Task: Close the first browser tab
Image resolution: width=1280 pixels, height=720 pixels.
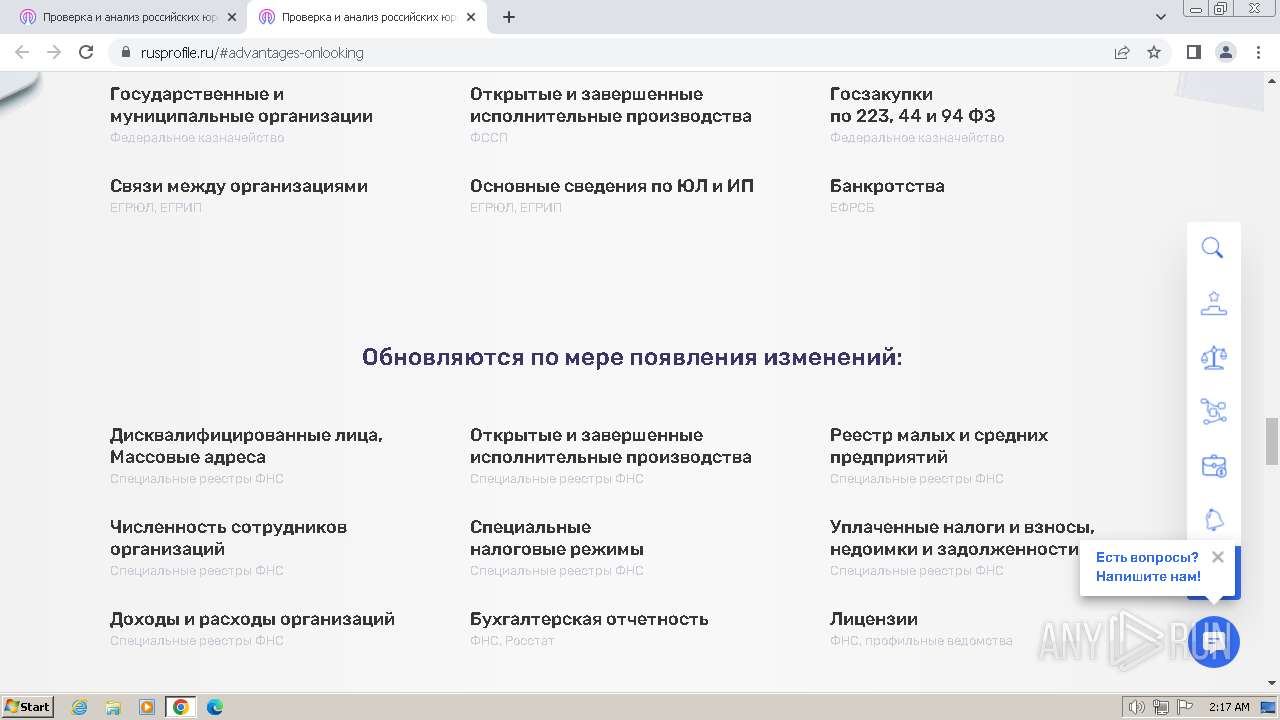Action: [232, 17]
